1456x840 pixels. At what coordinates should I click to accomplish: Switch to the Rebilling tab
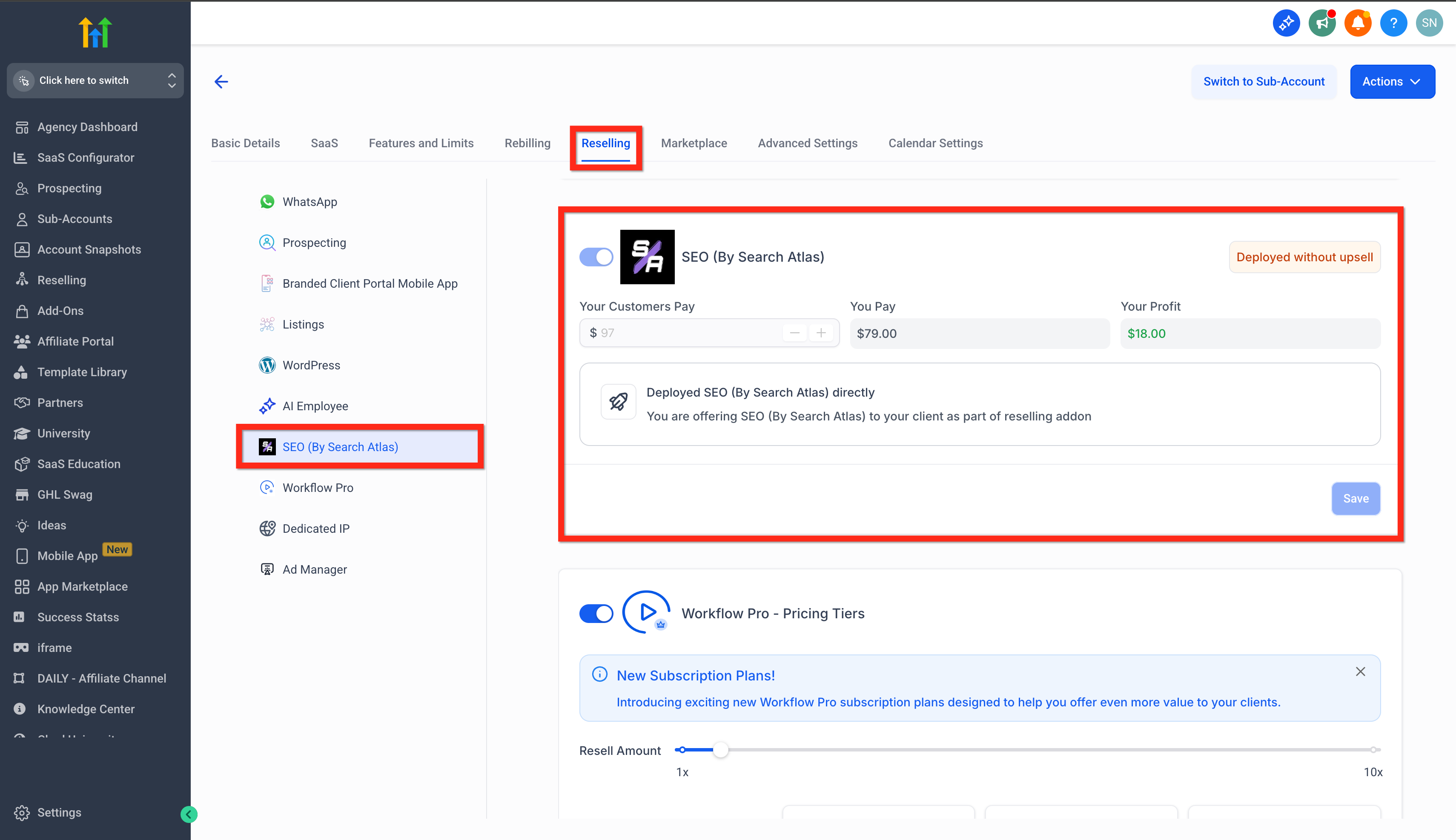[527, 143]
